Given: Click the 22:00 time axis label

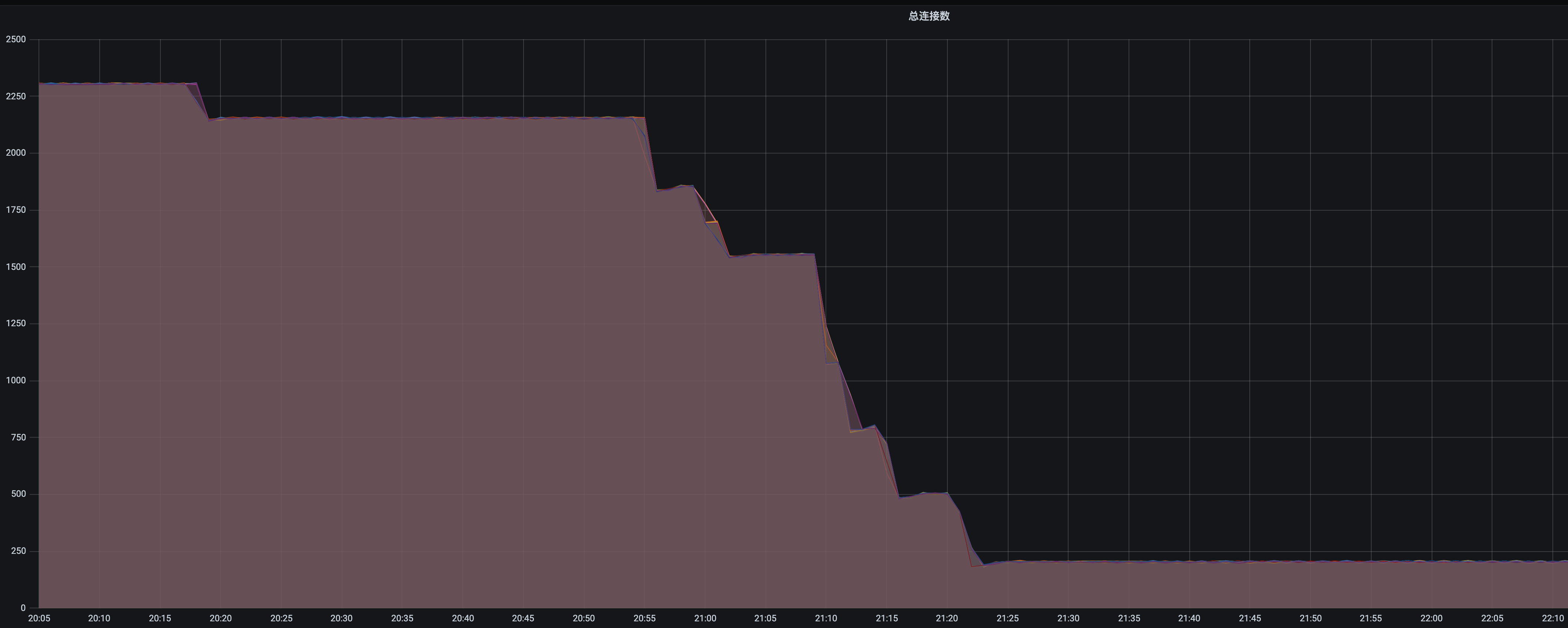Looking at the screenshot, I should [1431, 618].
